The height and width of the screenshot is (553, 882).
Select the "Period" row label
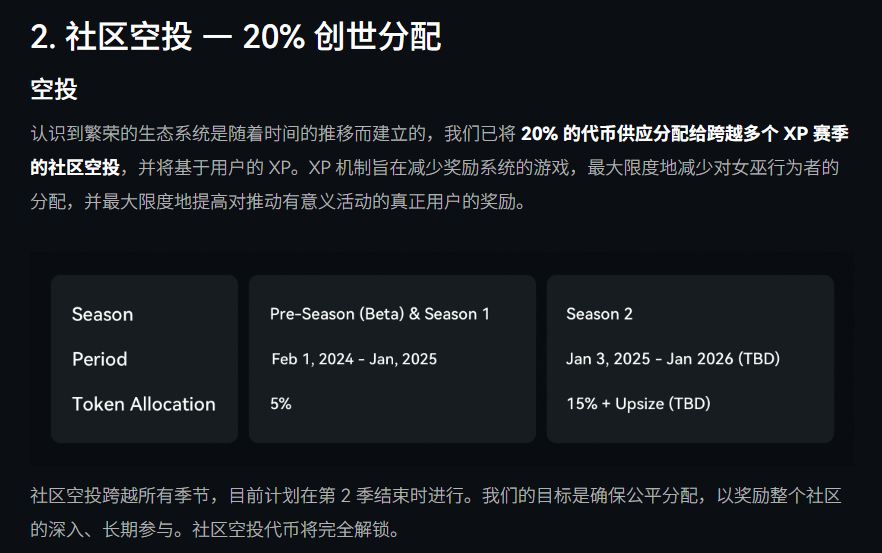[100, 359]
